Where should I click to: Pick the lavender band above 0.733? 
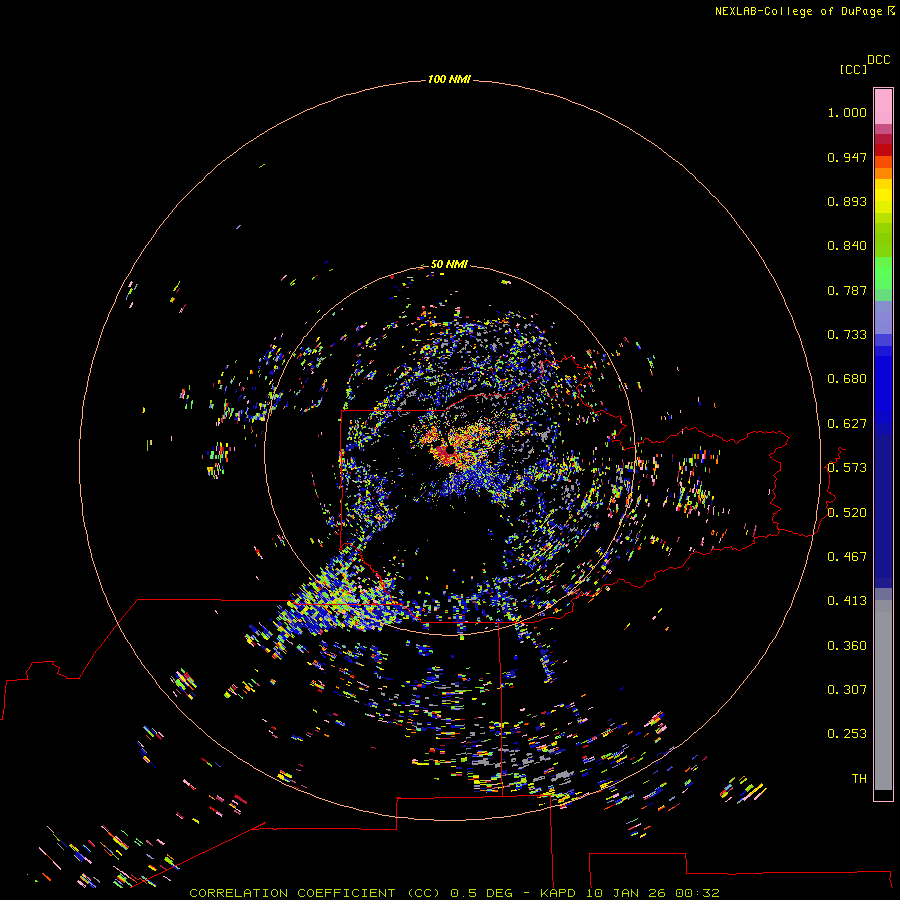point(883,317)
